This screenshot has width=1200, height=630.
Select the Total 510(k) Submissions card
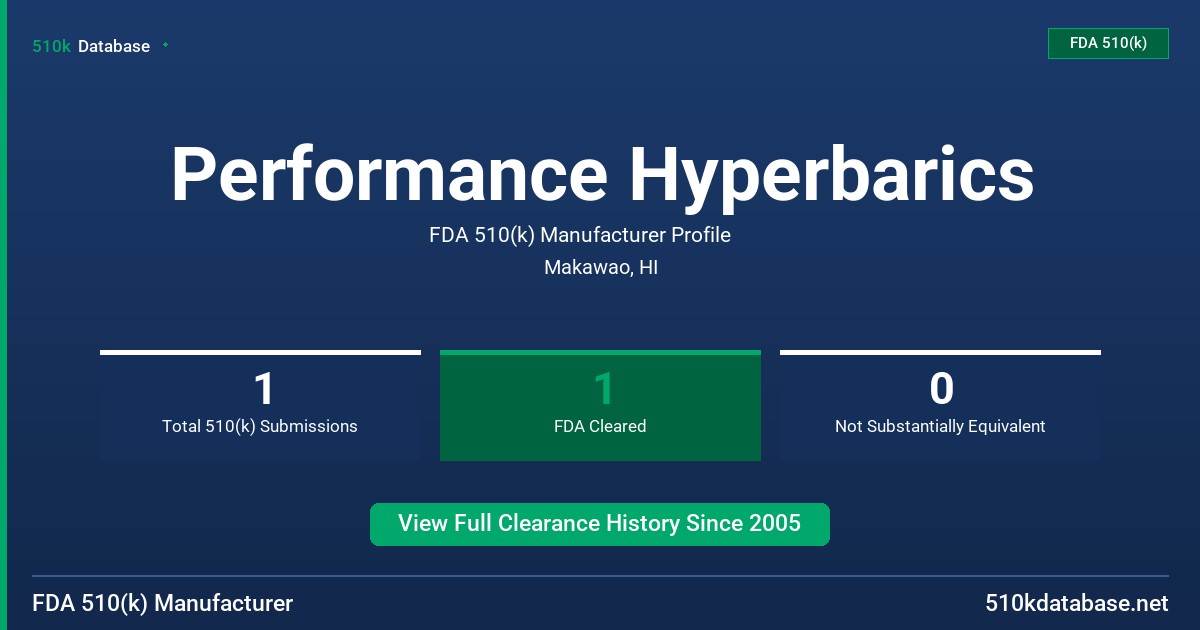click(x=260, y=405)
